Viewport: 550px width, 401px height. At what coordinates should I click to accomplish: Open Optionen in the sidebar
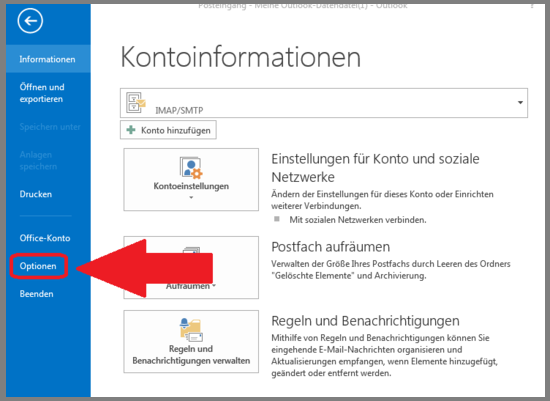pos(38,266)
